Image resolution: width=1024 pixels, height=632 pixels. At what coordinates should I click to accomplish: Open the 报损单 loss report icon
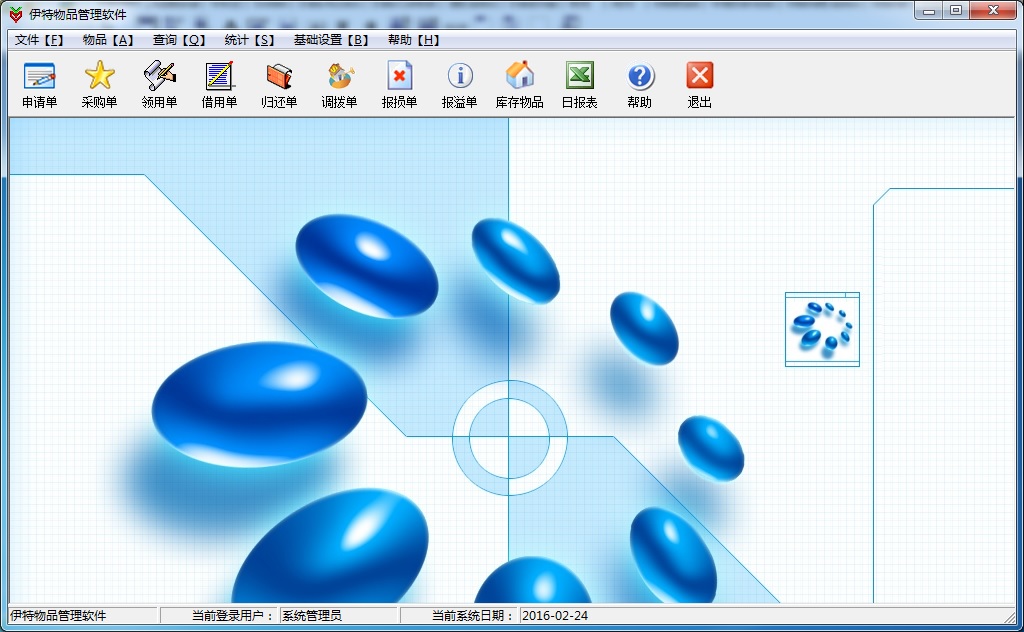400,85
